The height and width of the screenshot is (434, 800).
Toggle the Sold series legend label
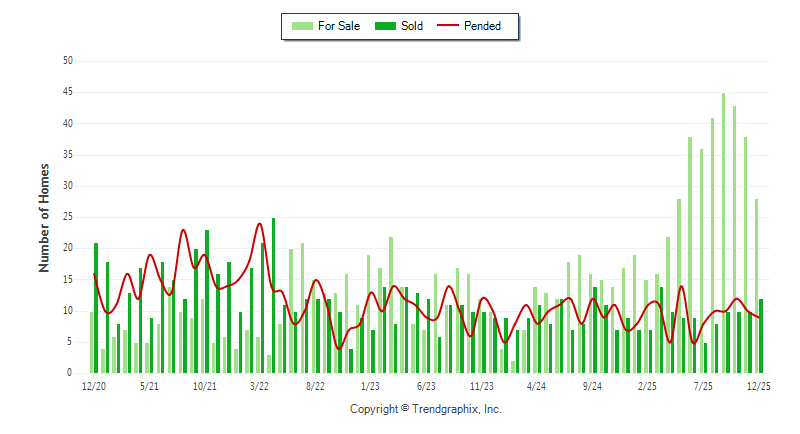point(412,26)
